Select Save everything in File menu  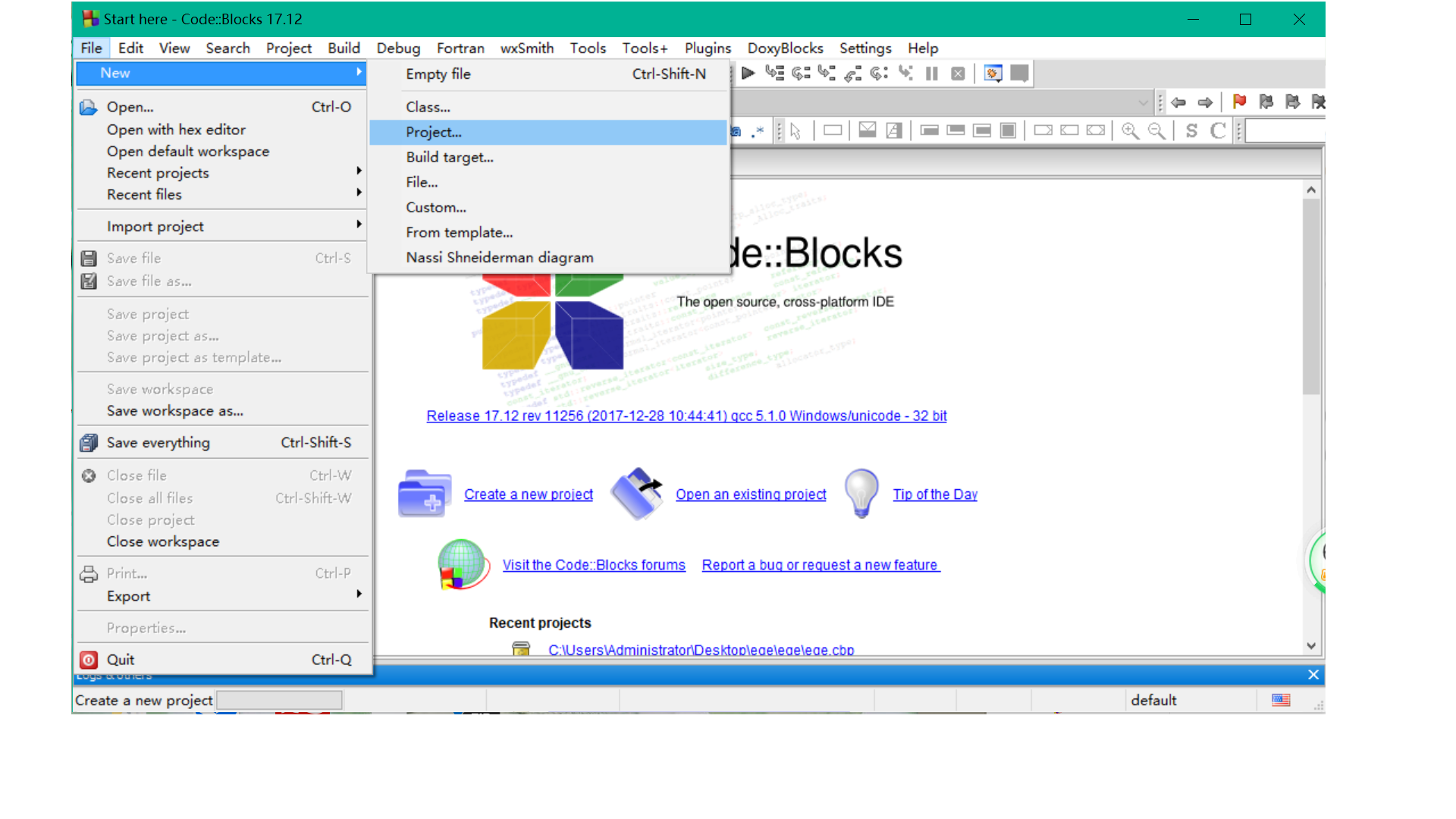158,442
